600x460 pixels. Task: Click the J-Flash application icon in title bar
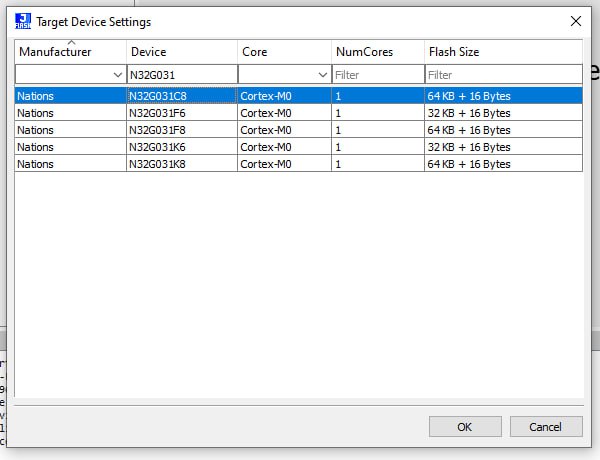pyautogui.click(x=23, y=20)
